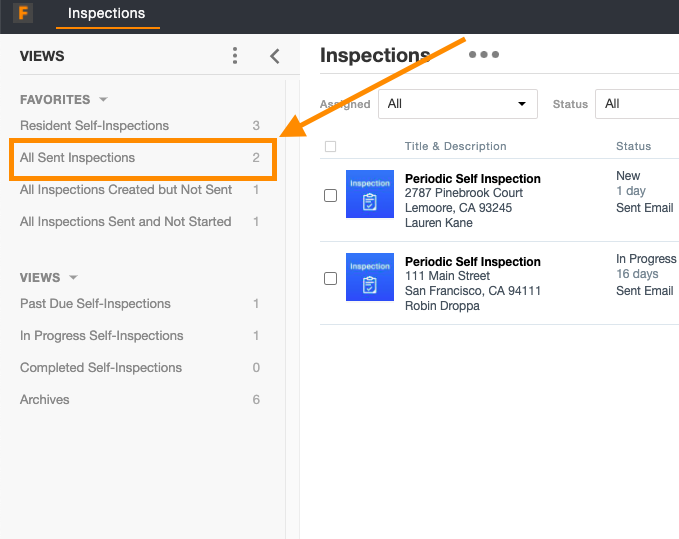Select All Sent Inspections view

pos(77,158)
